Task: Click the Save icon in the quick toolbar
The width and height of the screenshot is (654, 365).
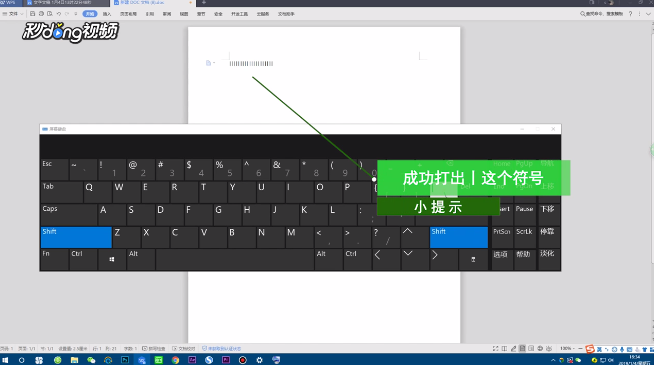Action: (32, 14)
